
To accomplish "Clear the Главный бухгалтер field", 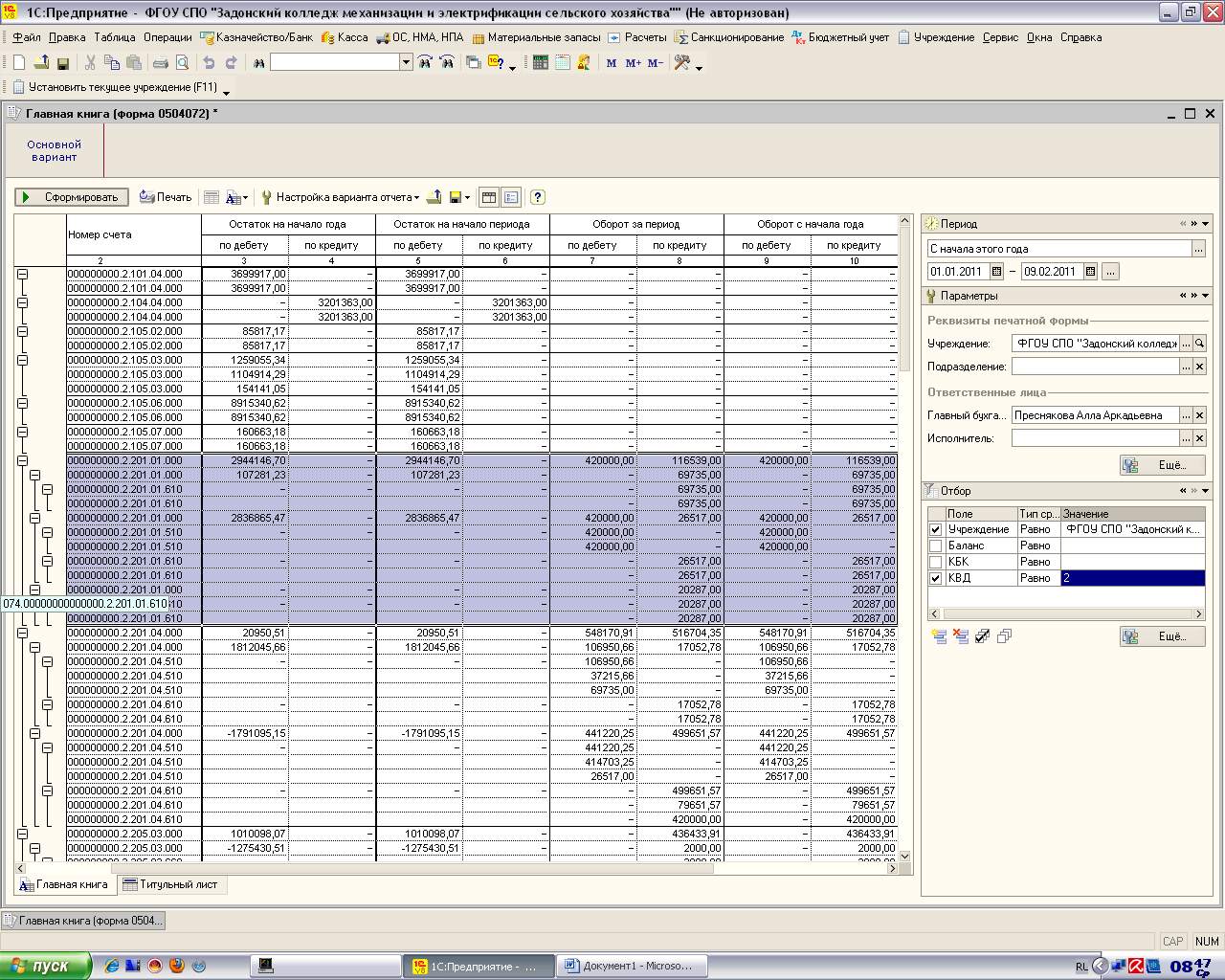I will point(1199,415).
